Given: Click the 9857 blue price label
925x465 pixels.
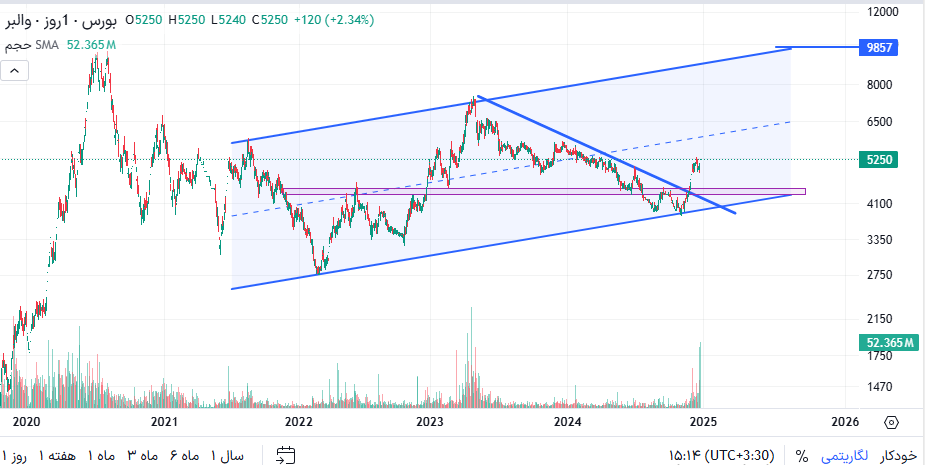Looking at the screenshot, I should (879, 48).
